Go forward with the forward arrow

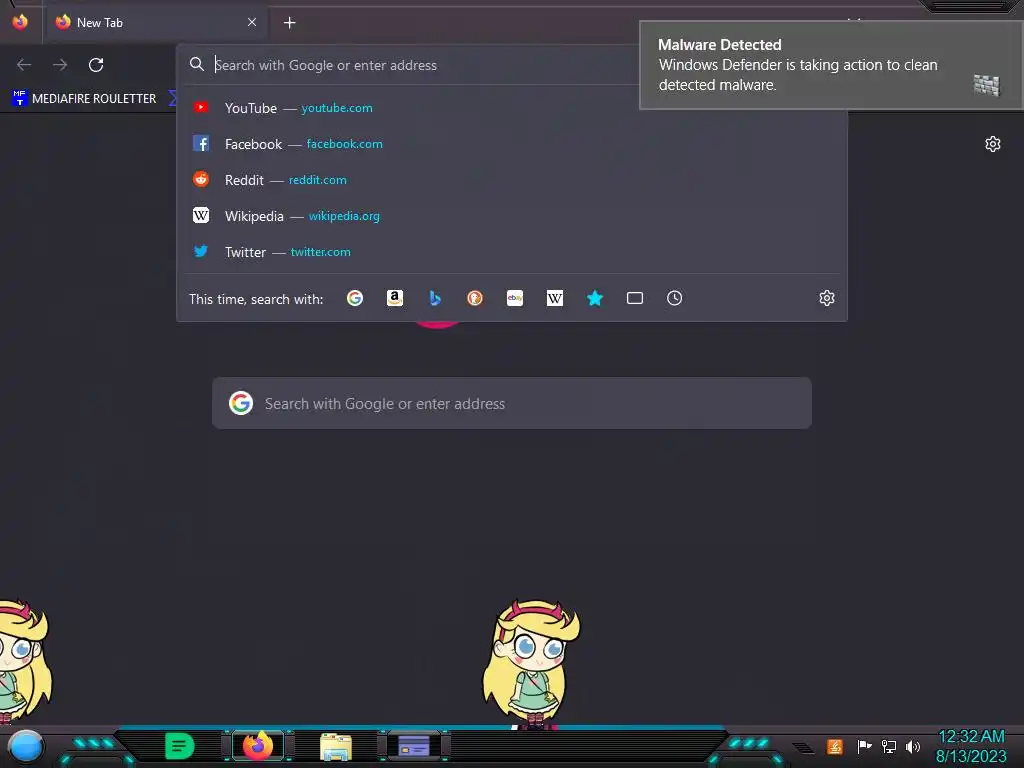pyautogui.click(x=60, y=65)
